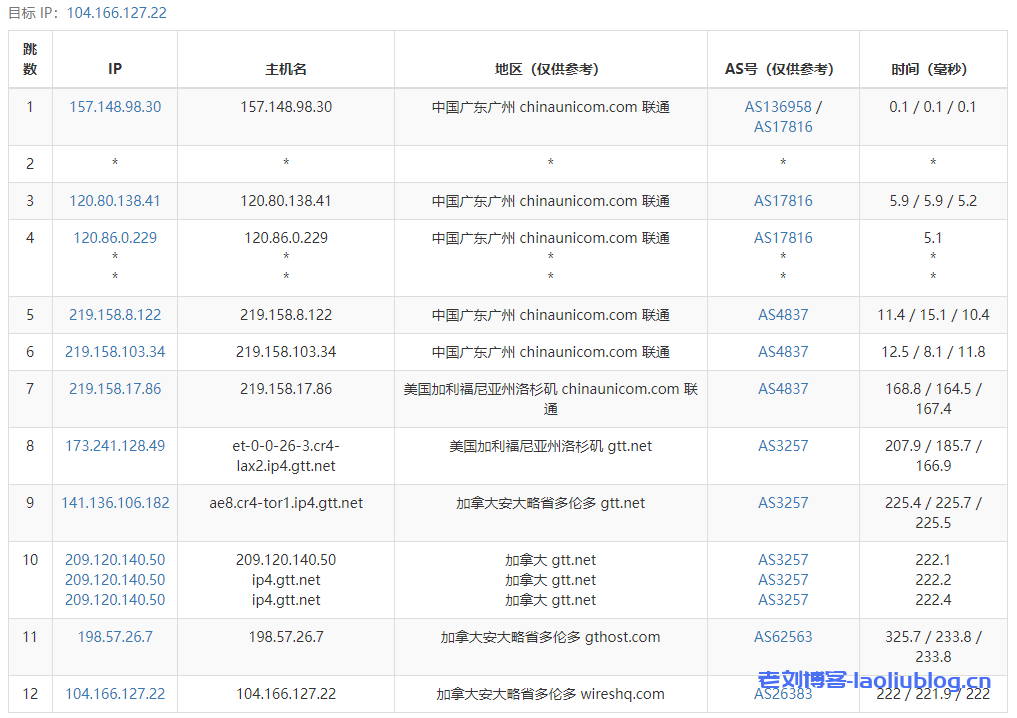Click the AS3257 link in hop 8

[x=783, y=445]
